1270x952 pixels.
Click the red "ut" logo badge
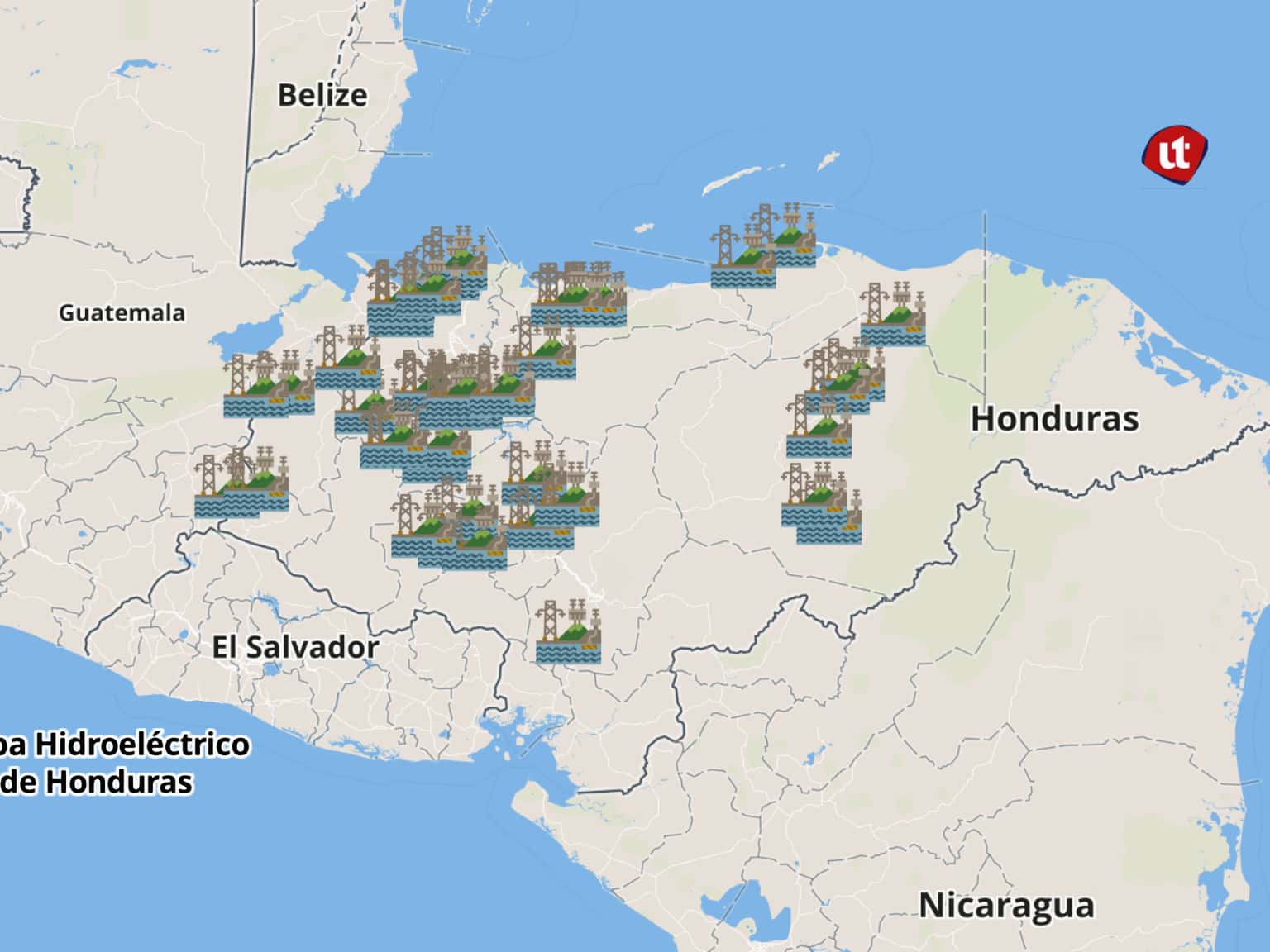coord(1174,155)
